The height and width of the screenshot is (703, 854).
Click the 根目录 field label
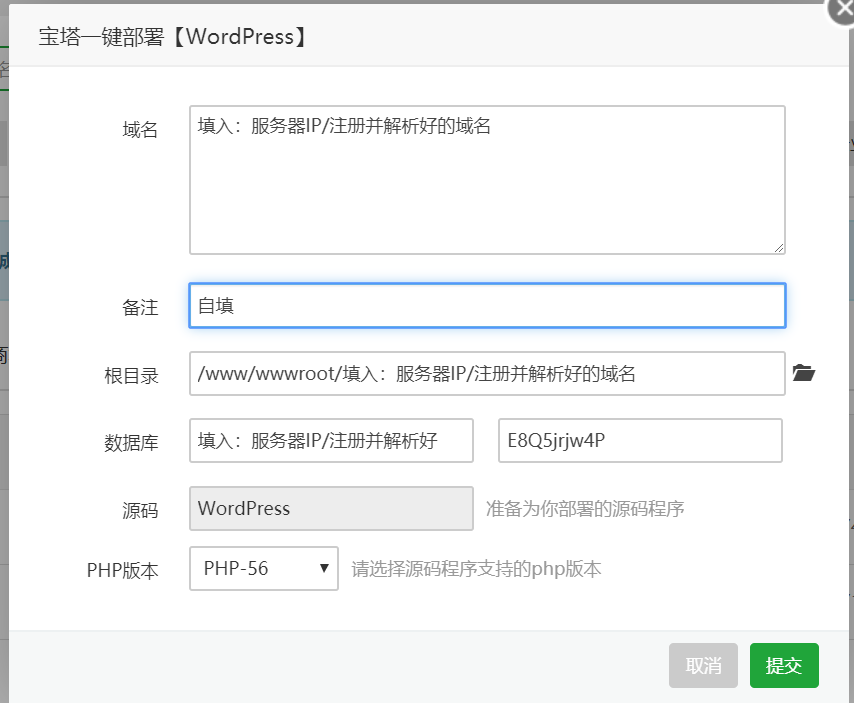pyautogui.click(x=132, y=375)
